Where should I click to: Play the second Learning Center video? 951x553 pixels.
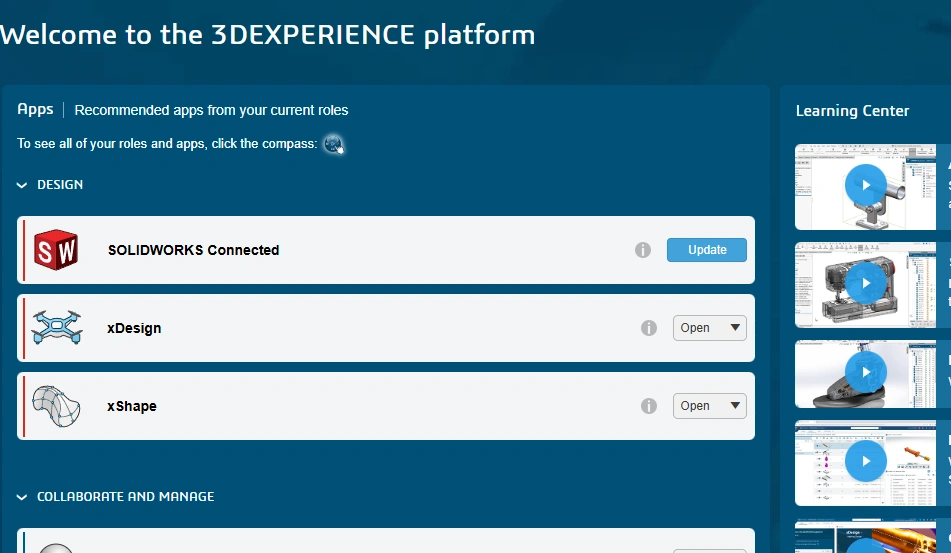pyautogui.click(x=865, y=284)
